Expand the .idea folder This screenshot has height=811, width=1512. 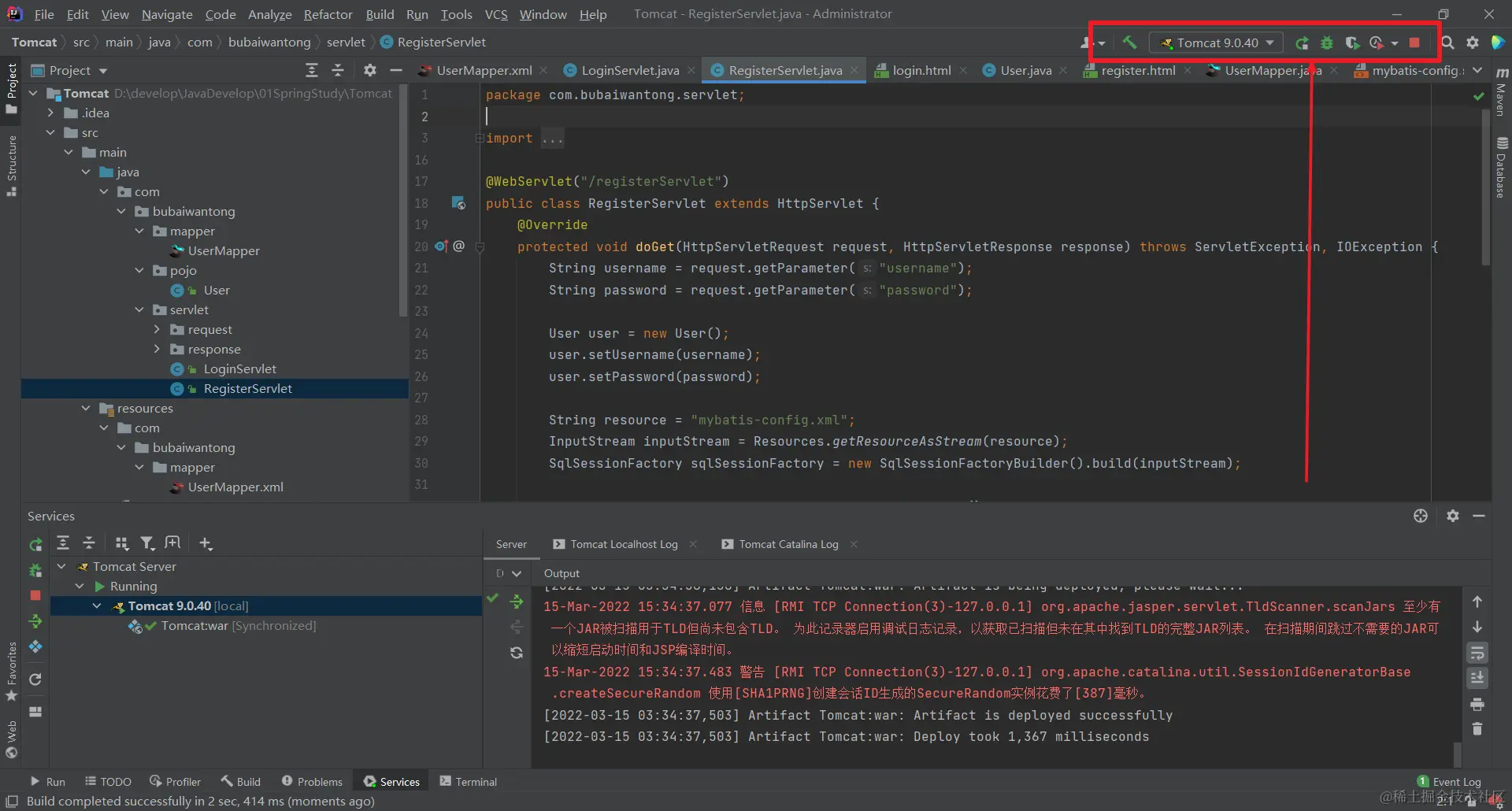click(51, 113)
